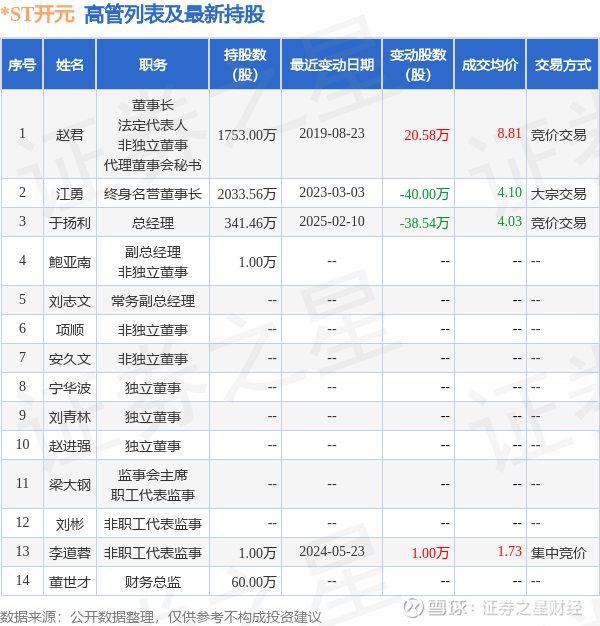Click the average price 4.03
The image size is (600, 626).
[x=509, y=221]
